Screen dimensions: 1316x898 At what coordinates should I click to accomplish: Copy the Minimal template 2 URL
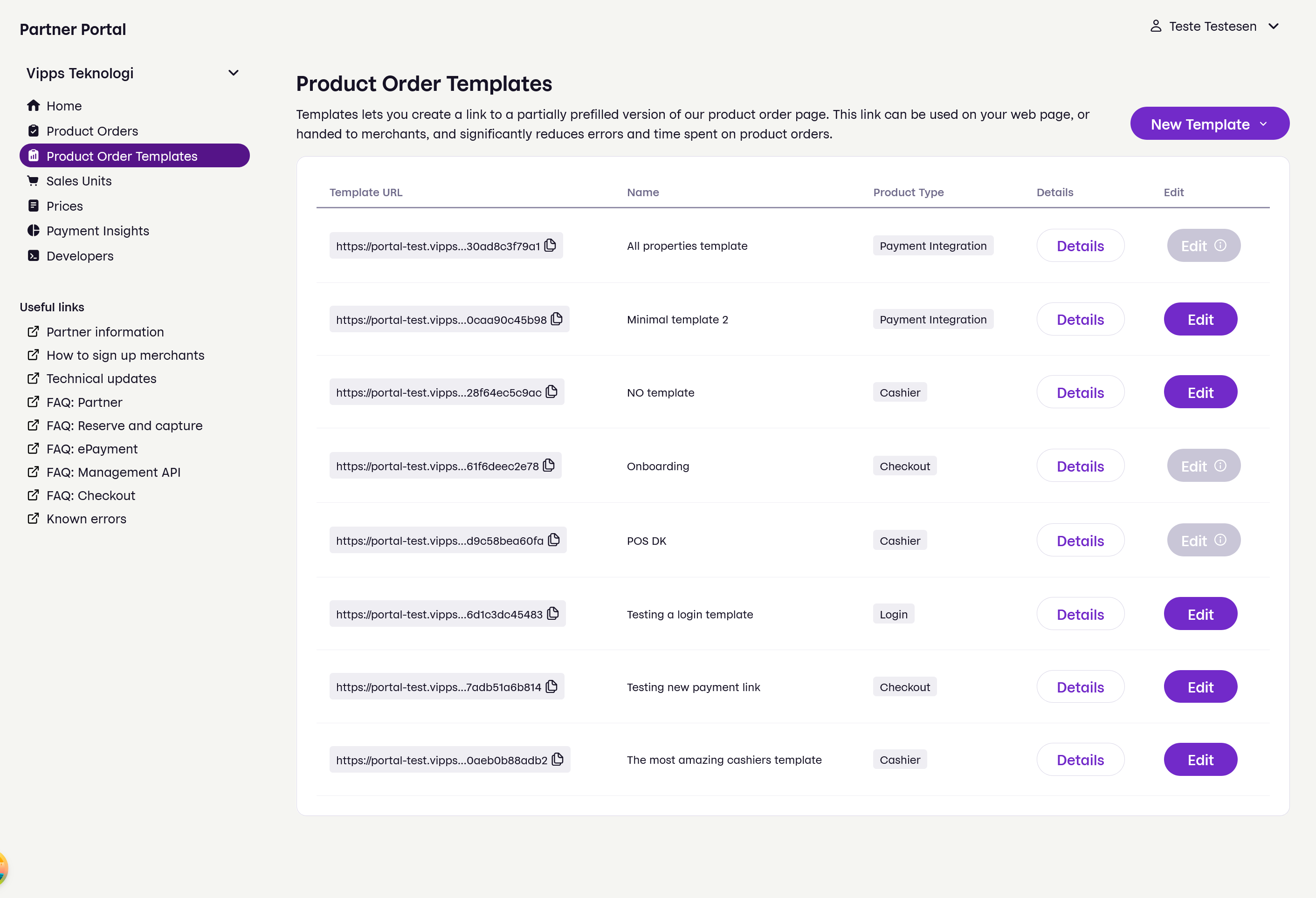pyautogui.click(x=557, y=319)
